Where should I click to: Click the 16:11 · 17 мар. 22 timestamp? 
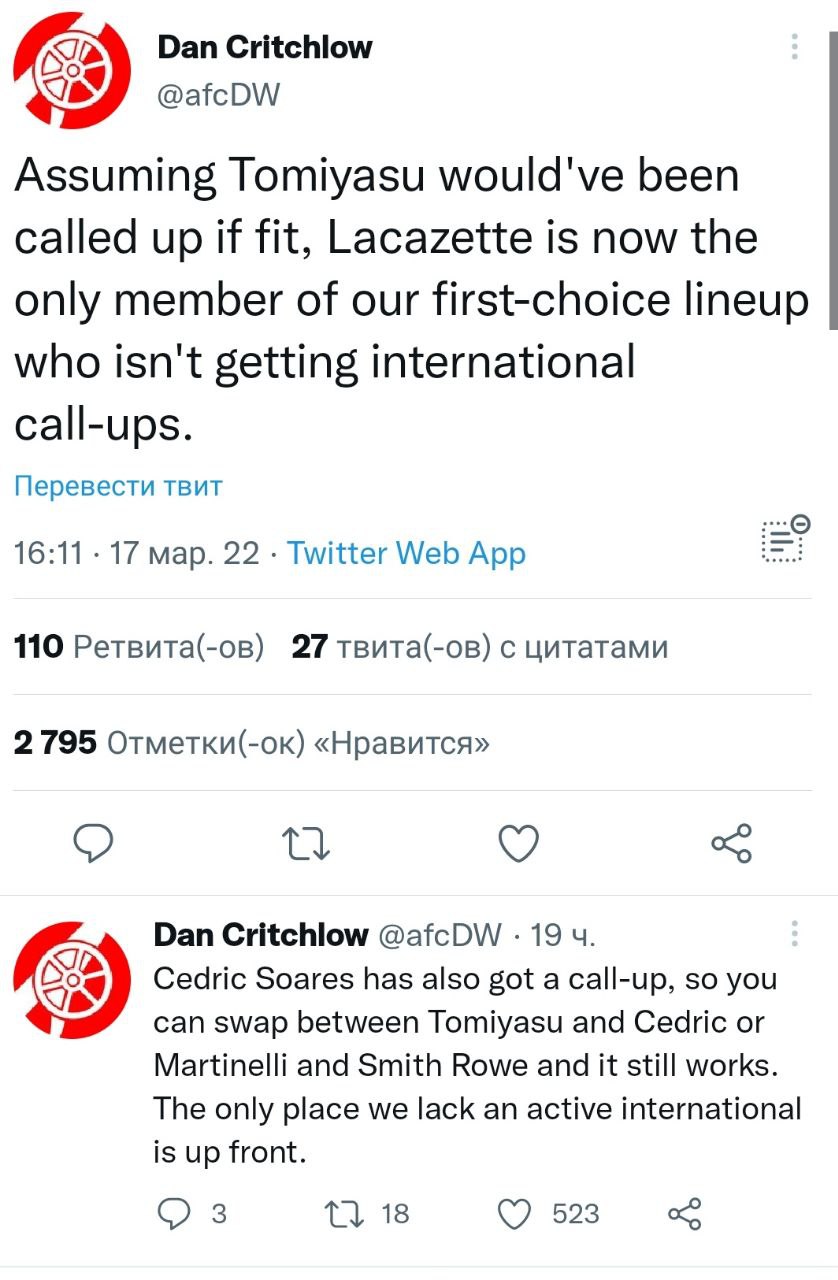tap(136, 553)
